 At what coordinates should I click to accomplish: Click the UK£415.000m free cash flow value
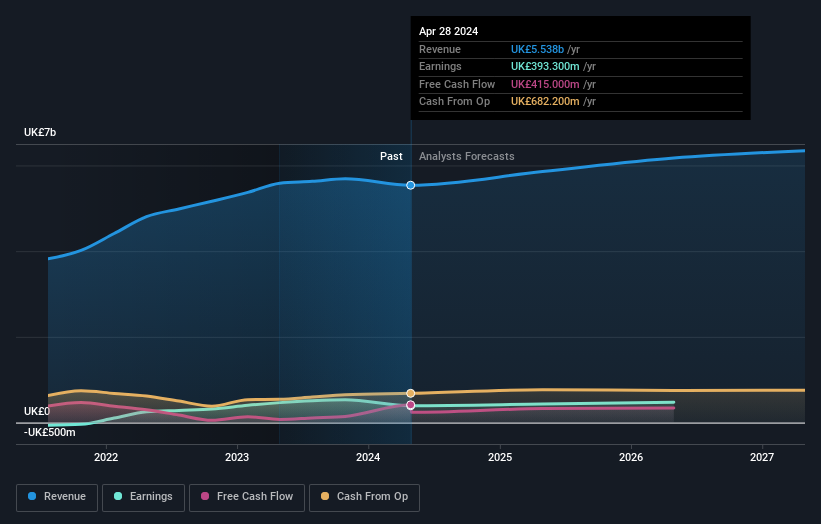click(545, 84)
